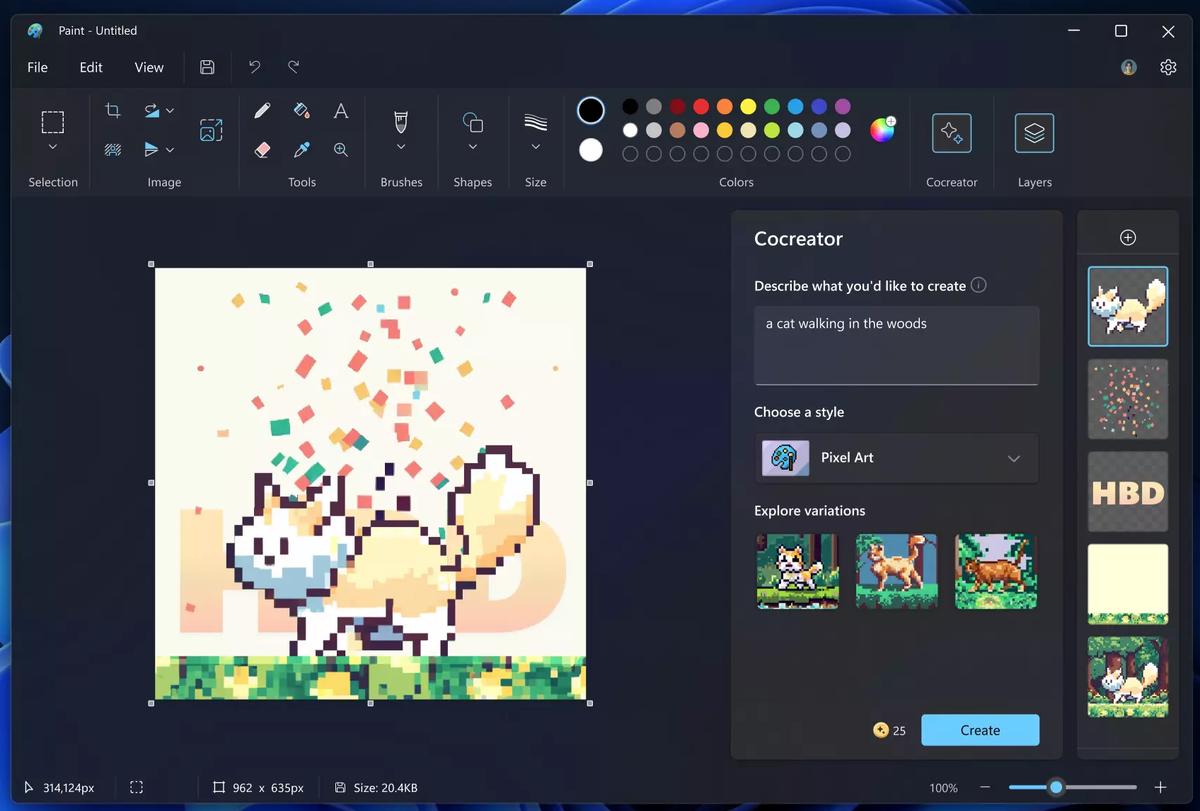The height and width of the screenshot is (811, 1200).
Task: Select the Color 2 white swatch
Action: point(591,150)
